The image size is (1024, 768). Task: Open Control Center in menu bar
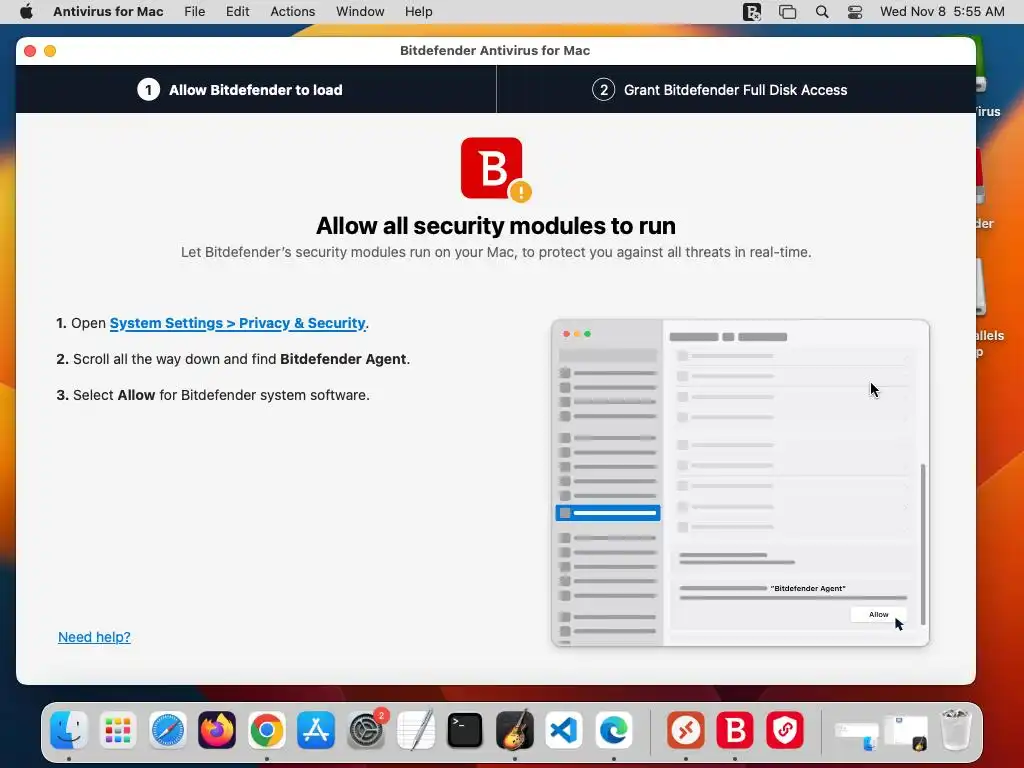click(x=855, y=12)
